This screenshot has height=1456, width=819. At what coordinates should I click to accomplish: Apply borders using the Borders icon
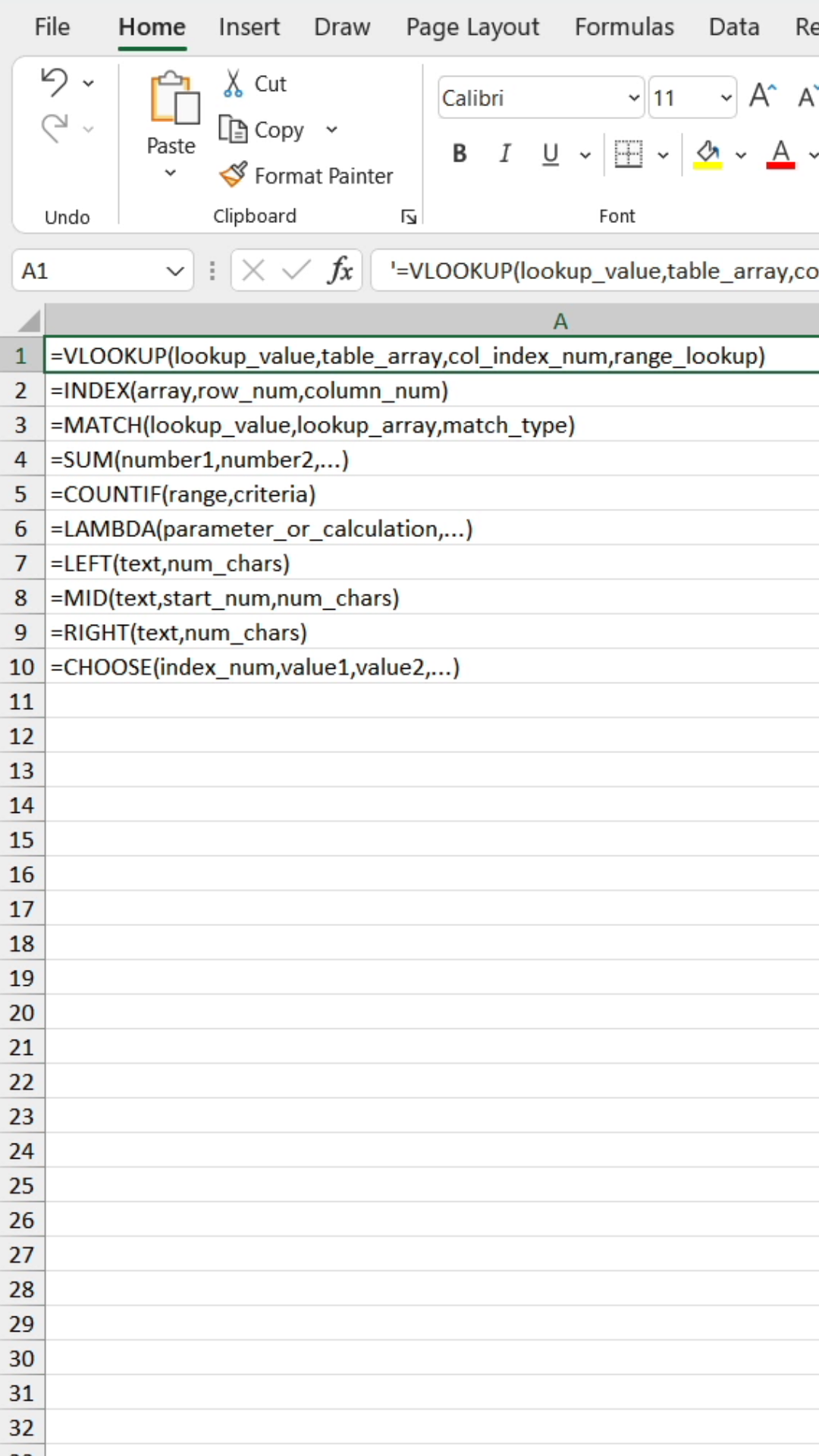coord(628,154)
